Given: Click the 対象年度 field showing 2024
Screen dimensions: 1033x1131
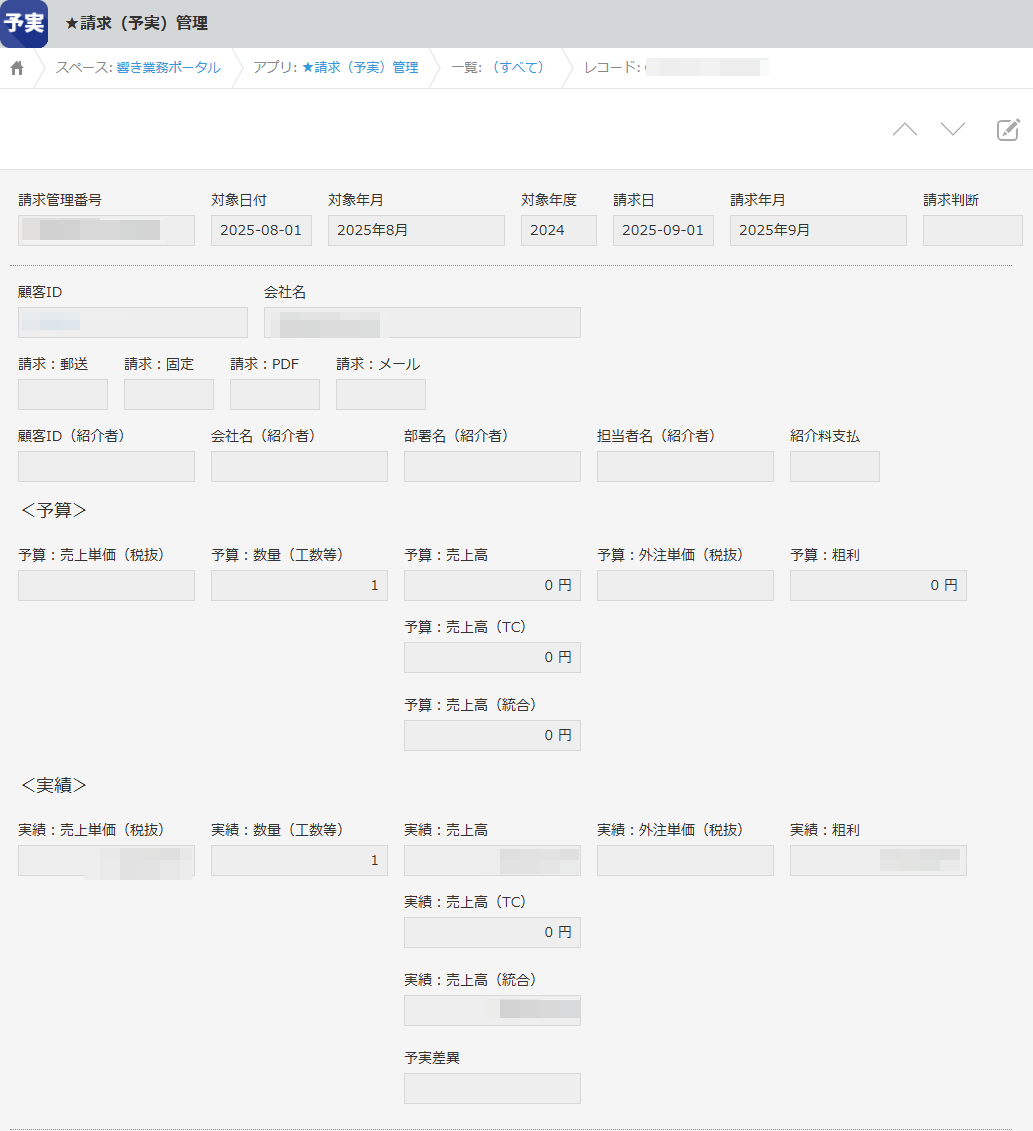Looking at the screenshot, I should pos(558,231).
